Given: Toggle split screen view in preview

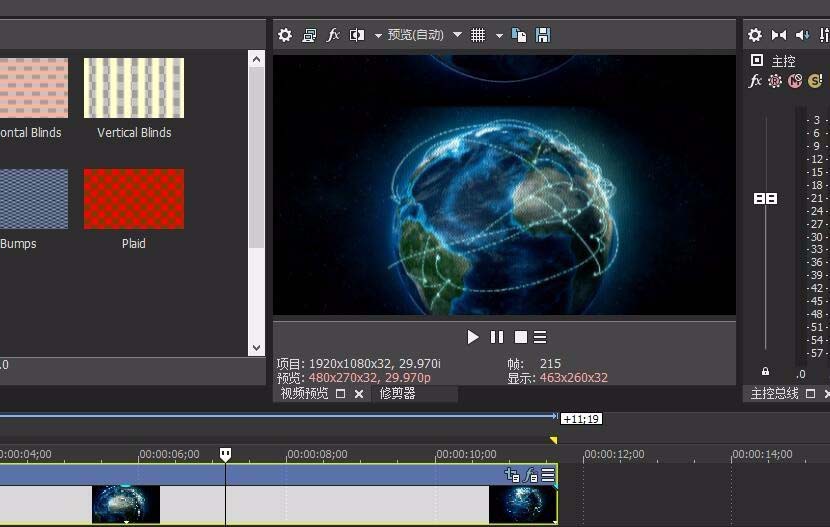Looking at the screenshot, I should [x=356, y=35].
